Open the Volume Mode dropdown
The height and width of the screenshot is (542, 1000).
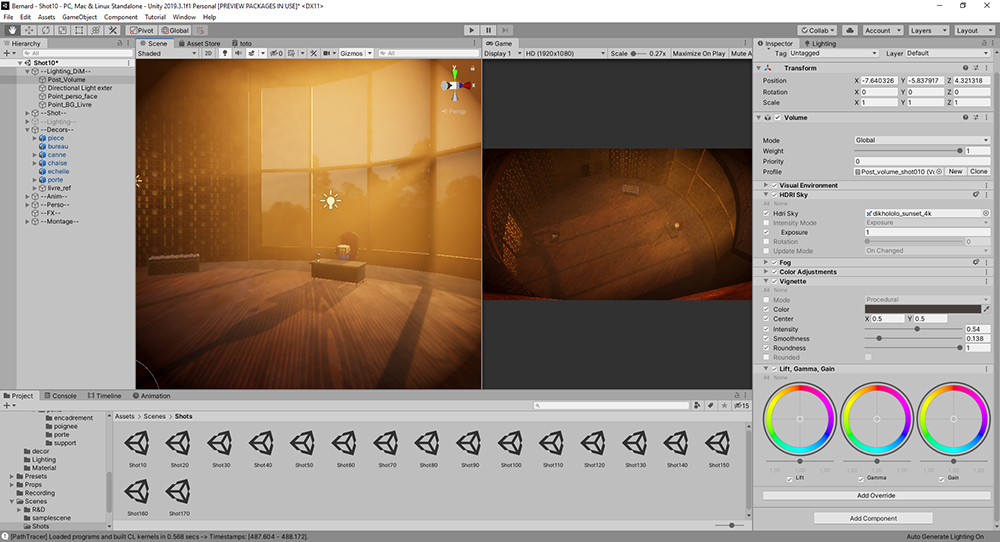(920, 141)
